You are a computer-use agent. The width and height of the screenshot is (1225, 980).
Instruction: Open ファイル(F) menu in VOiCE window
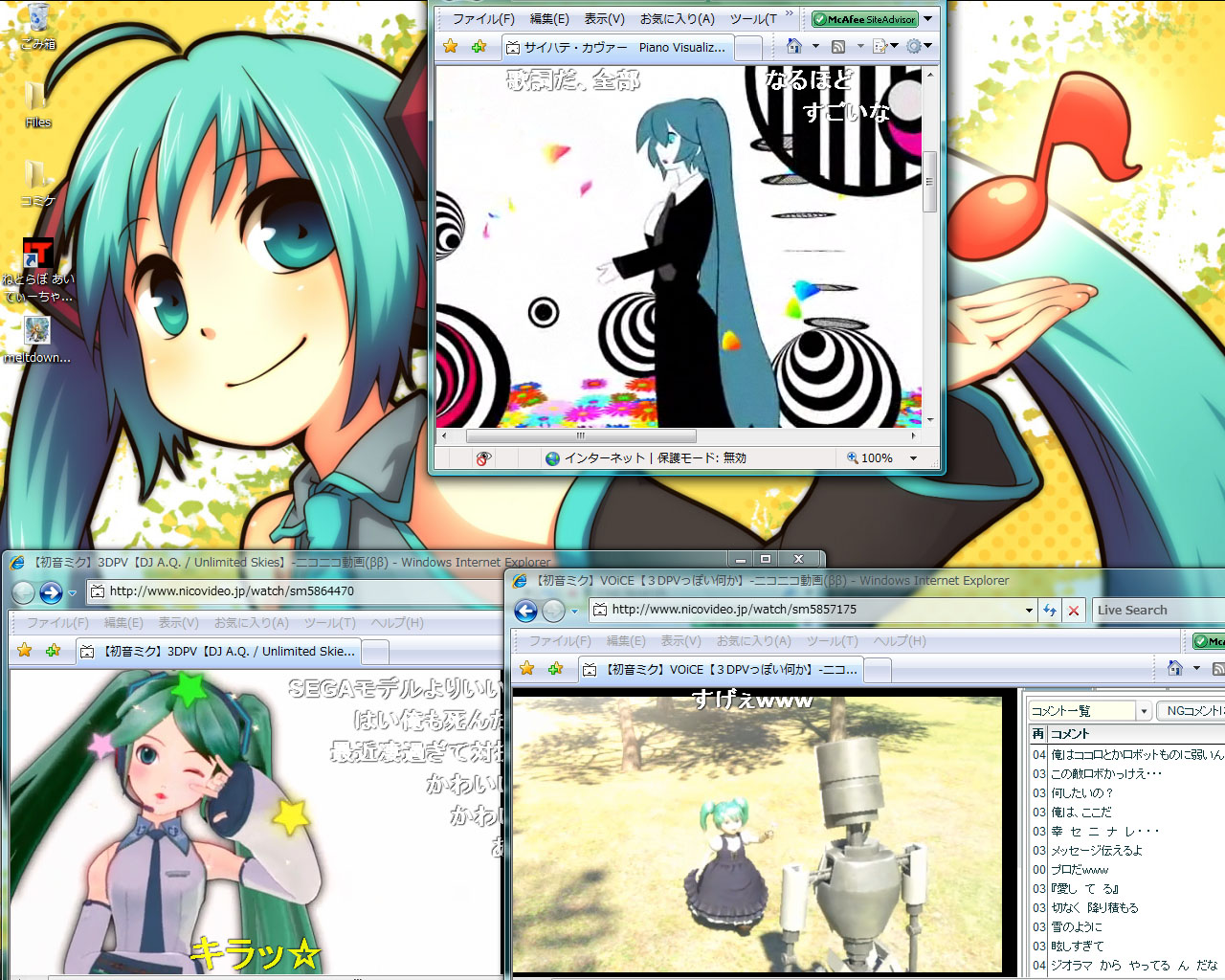[x=560, y=641]
